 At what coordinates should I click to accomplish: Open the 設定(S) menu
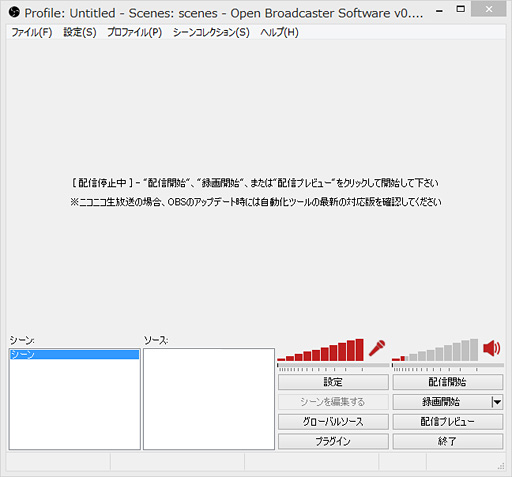[80, 32]
